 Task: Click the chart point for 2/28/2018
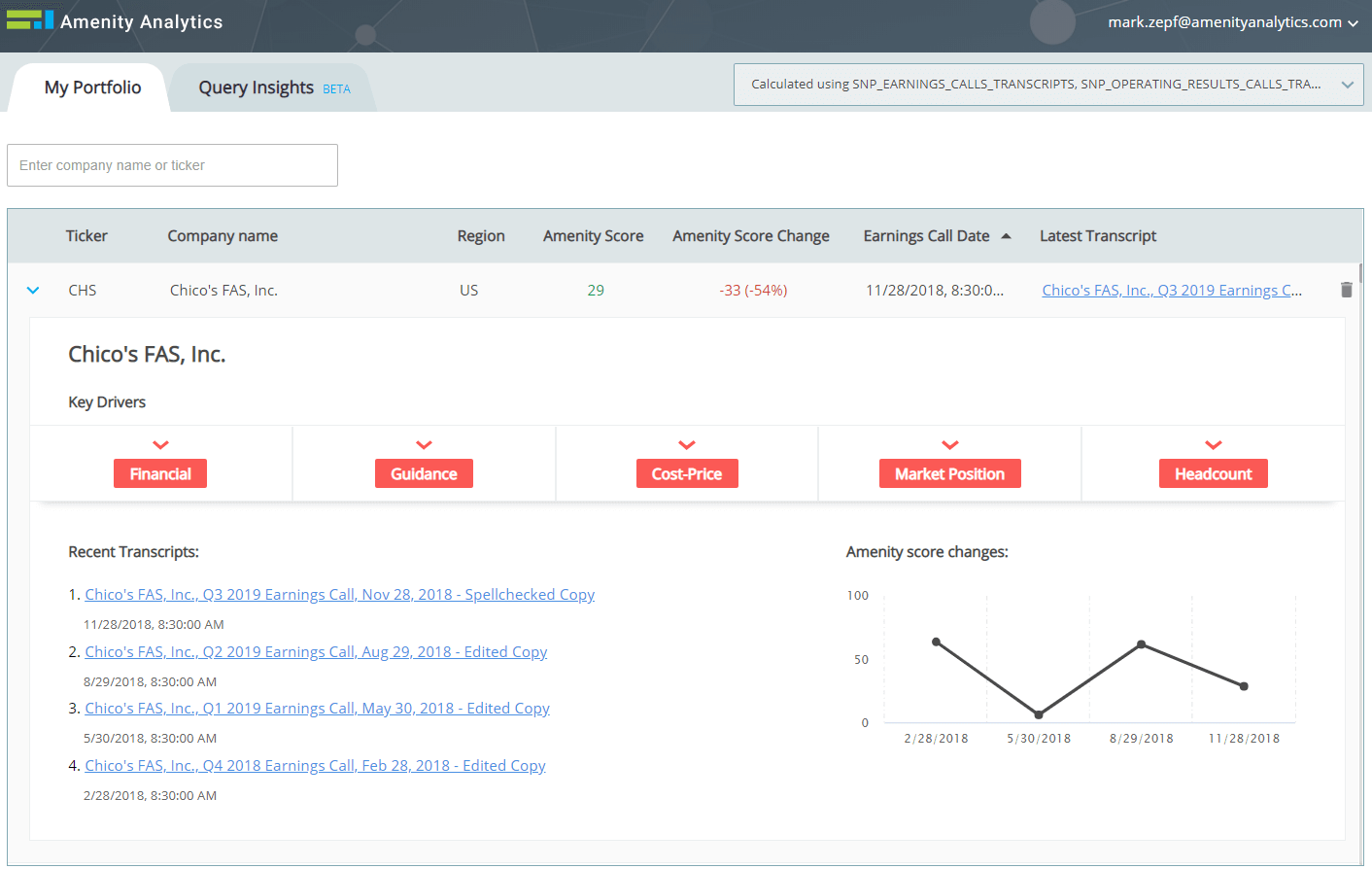coord(937,642)
